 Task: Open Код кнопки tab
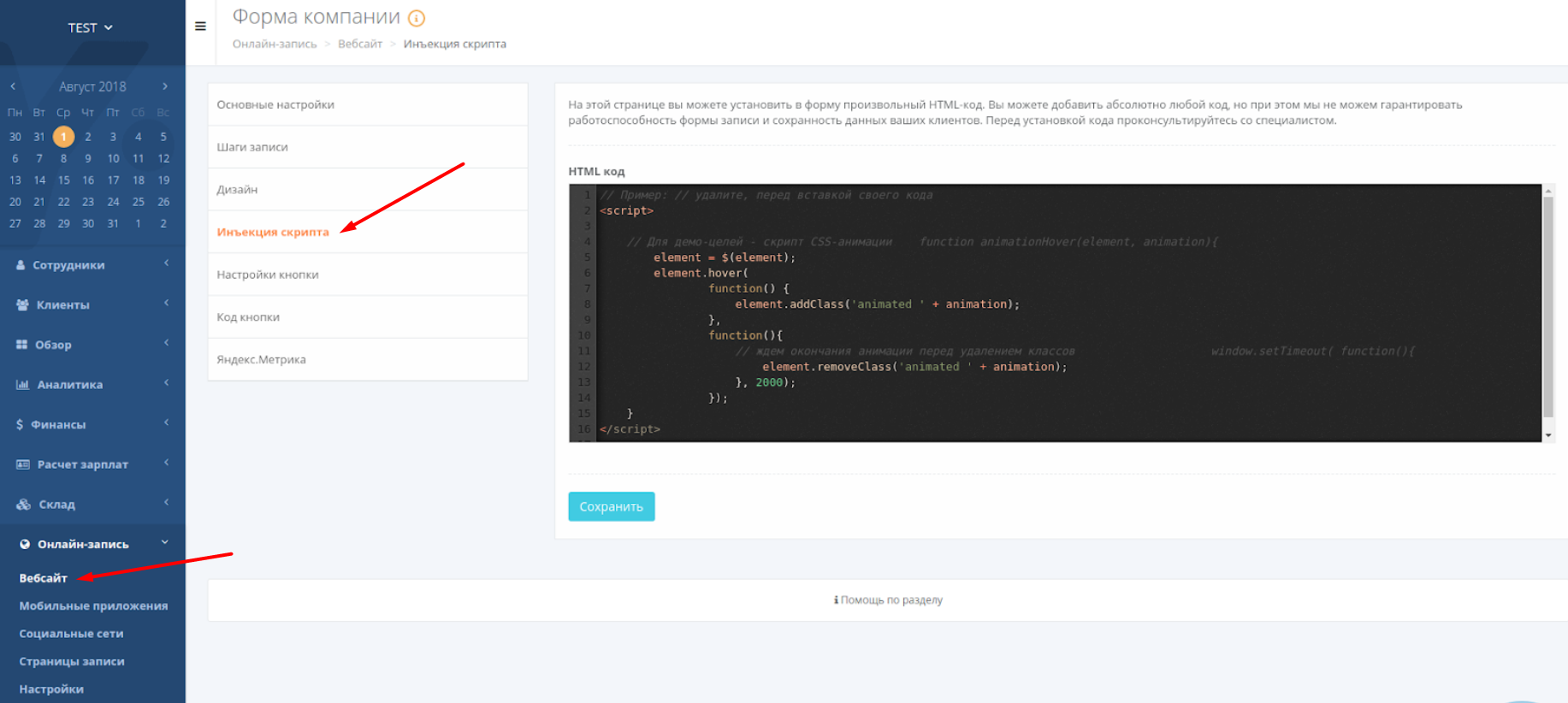pos(368,317)
